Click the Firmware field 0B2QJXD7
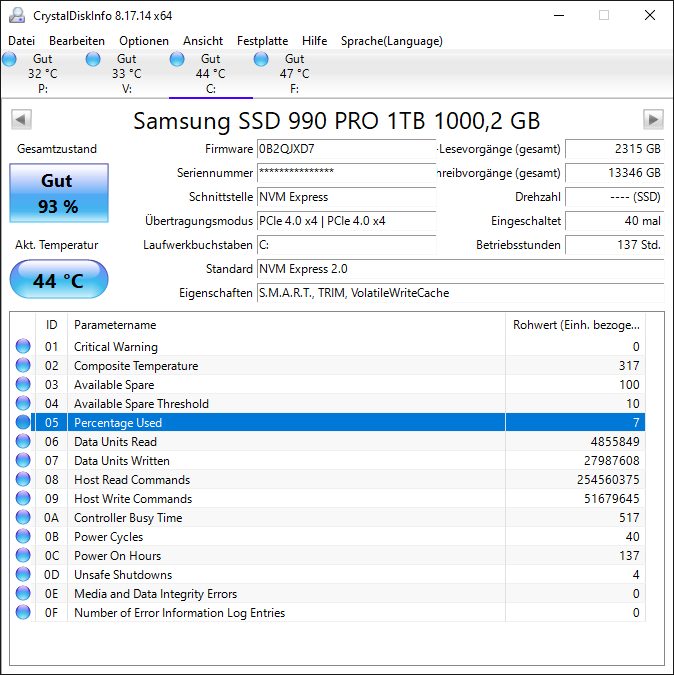674x675 pixels. [x=346, y=149]
